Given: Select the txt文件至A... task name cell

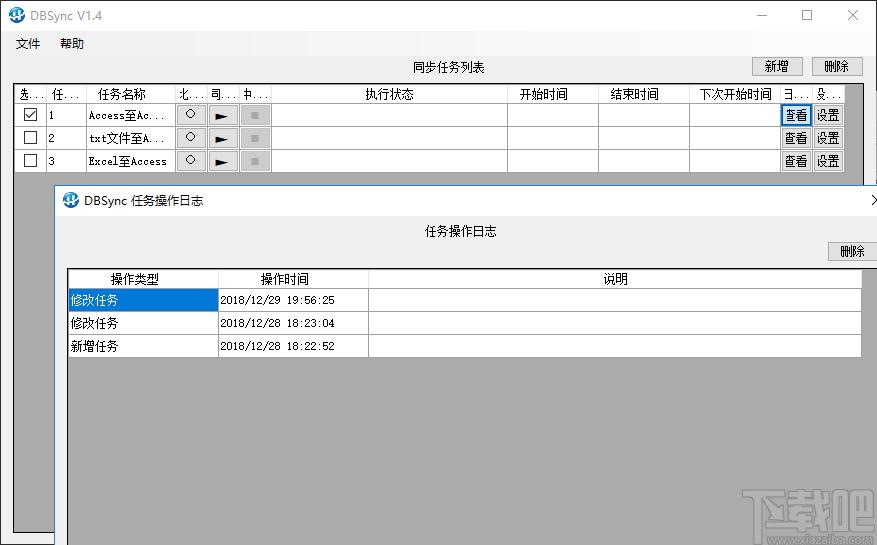Looking at the screenshot, I should [x=131, y=138].
